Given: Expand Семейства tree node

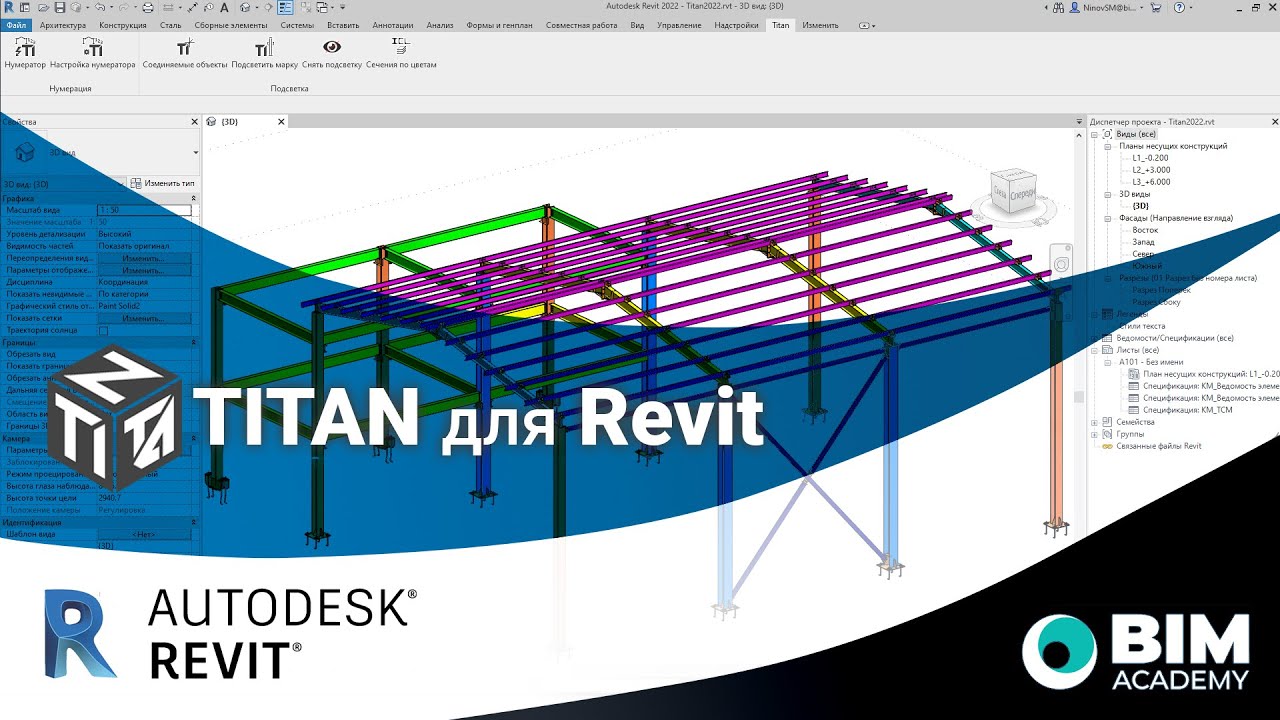Looking at the screenshot, I should [1095, 422].
